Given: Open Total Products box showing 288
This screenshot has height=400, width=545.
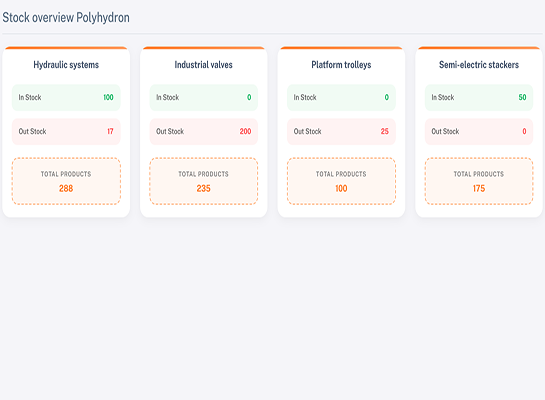Looking at the screenshot, I should (66, 181).
